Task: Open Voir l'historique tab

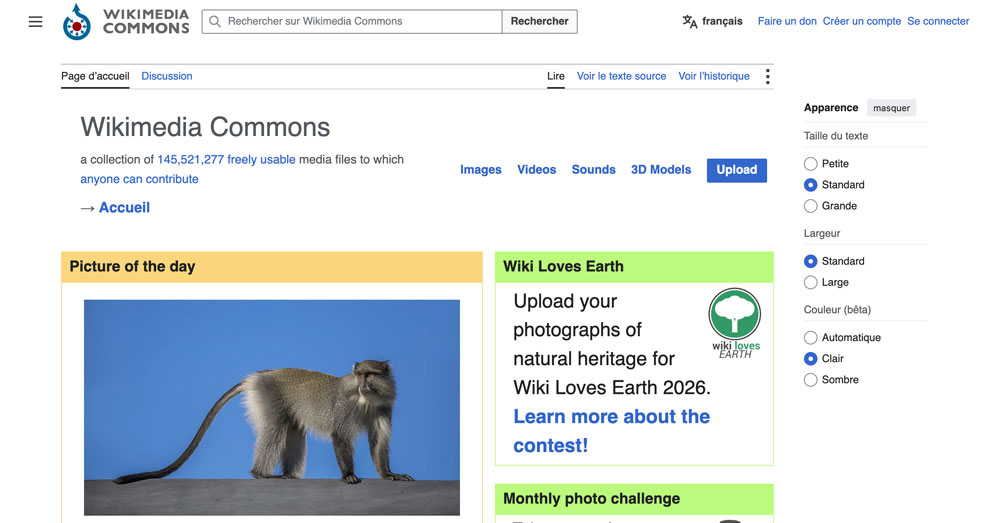Action: pos(714,76)
